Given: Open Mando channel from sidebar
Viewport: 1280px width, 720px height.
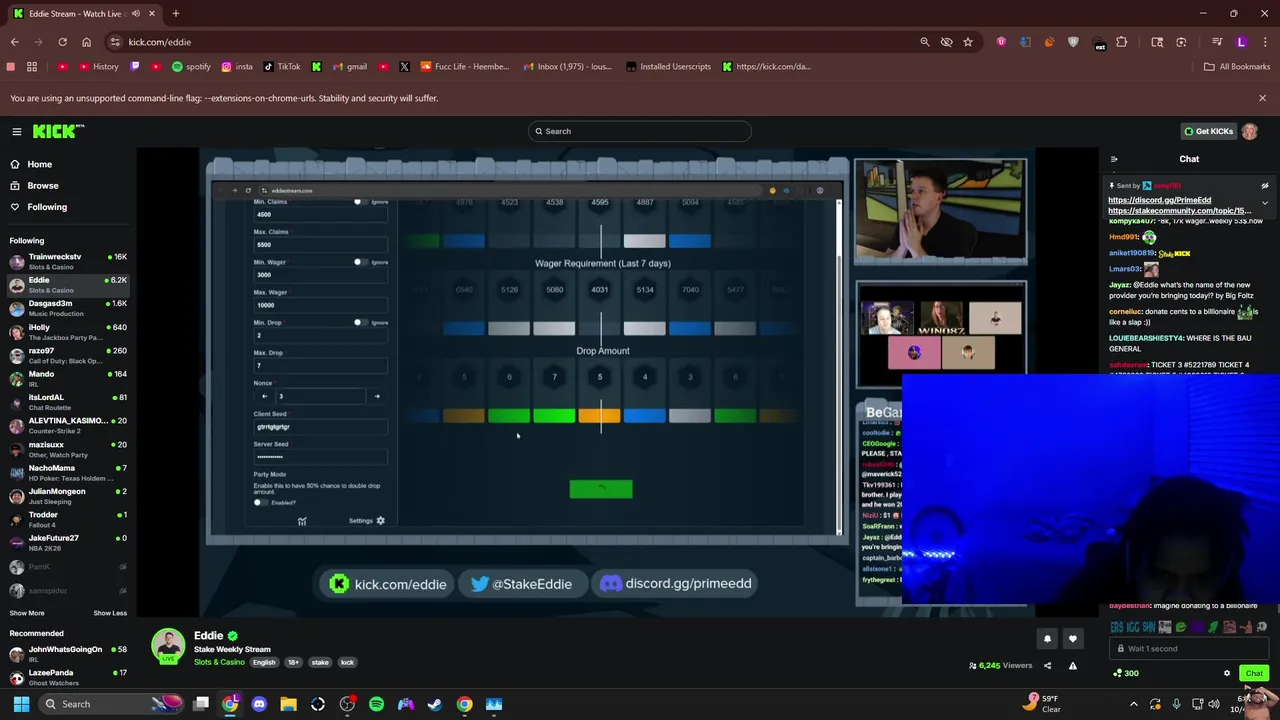Looking at the screenshot, I should coord(66,378).
